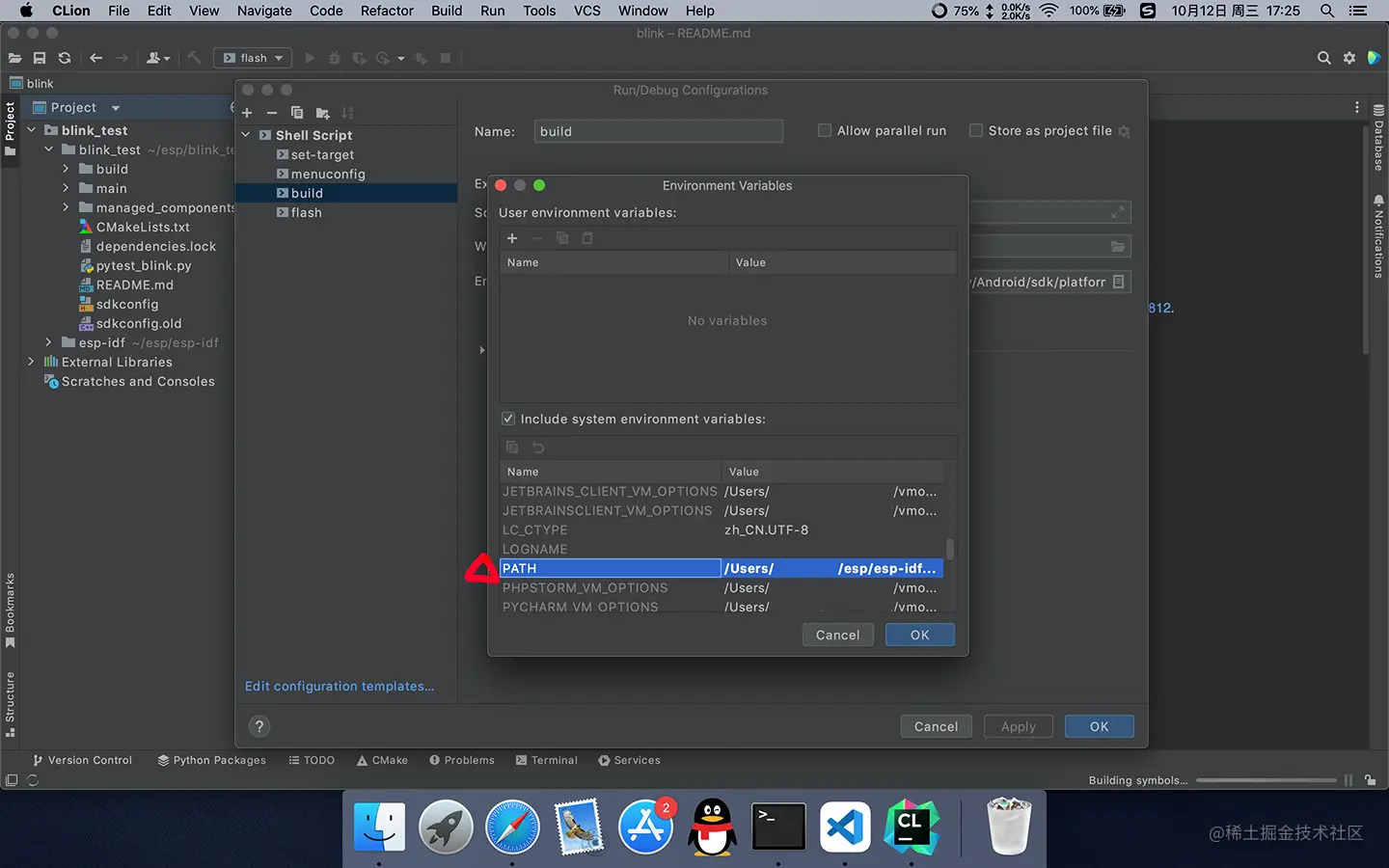The width and height of the screenshot is (1389, 868).
Task: Cancel the Environment Variables dialog
Action: pos(837,635)
